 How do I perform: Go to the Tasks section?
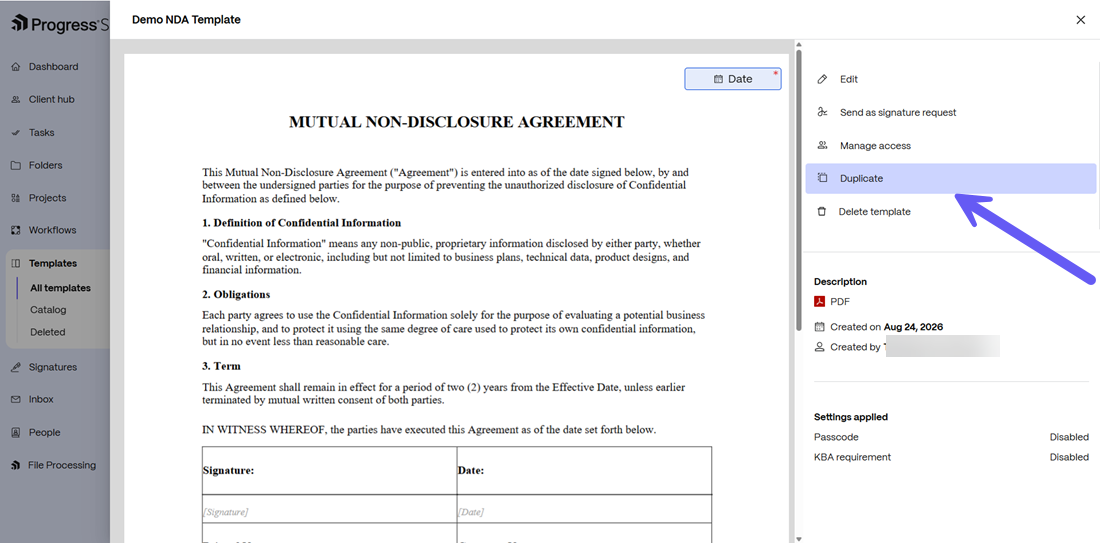[x=41, y=133]
